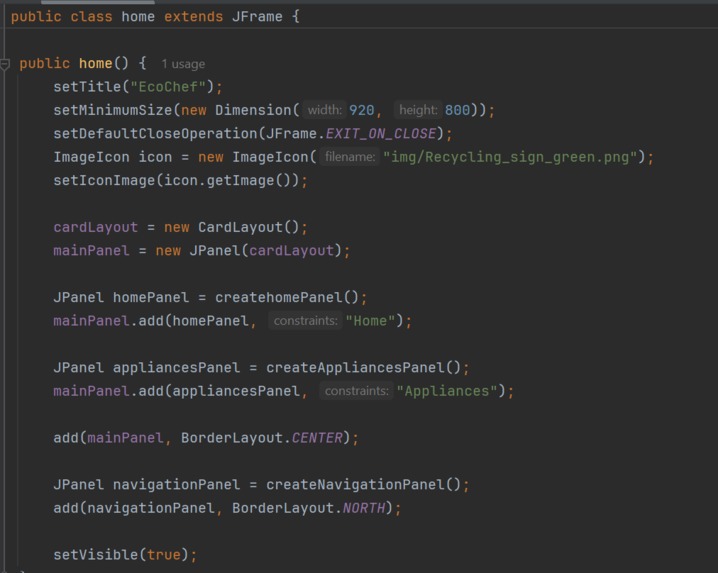This screenshot has height=573, width=718.
Task: Click 'cardLayout' argument inside JPanel constructor
Action: tap(291, 251)
